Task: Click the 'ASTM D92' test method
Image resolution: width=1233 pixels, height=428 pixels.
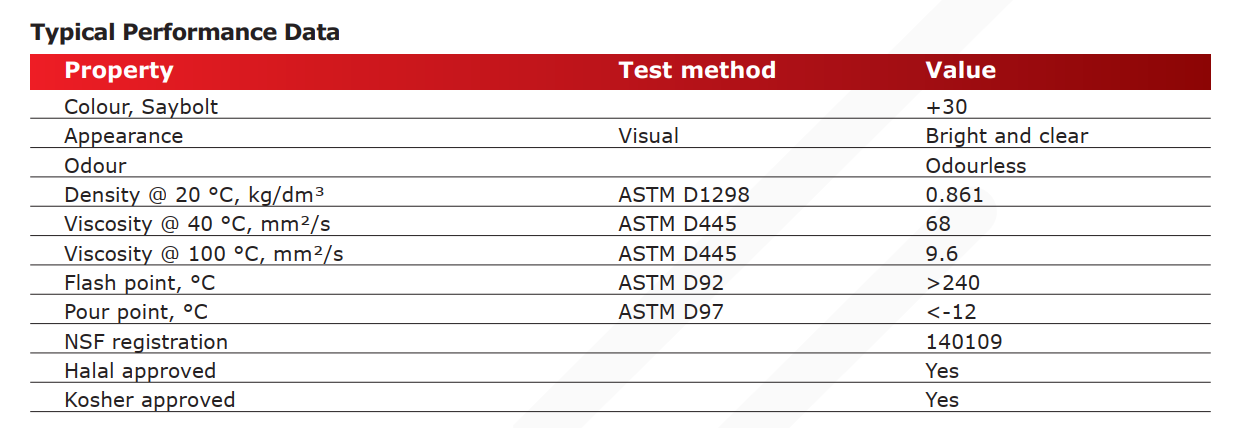Action: tap(671, 283)
